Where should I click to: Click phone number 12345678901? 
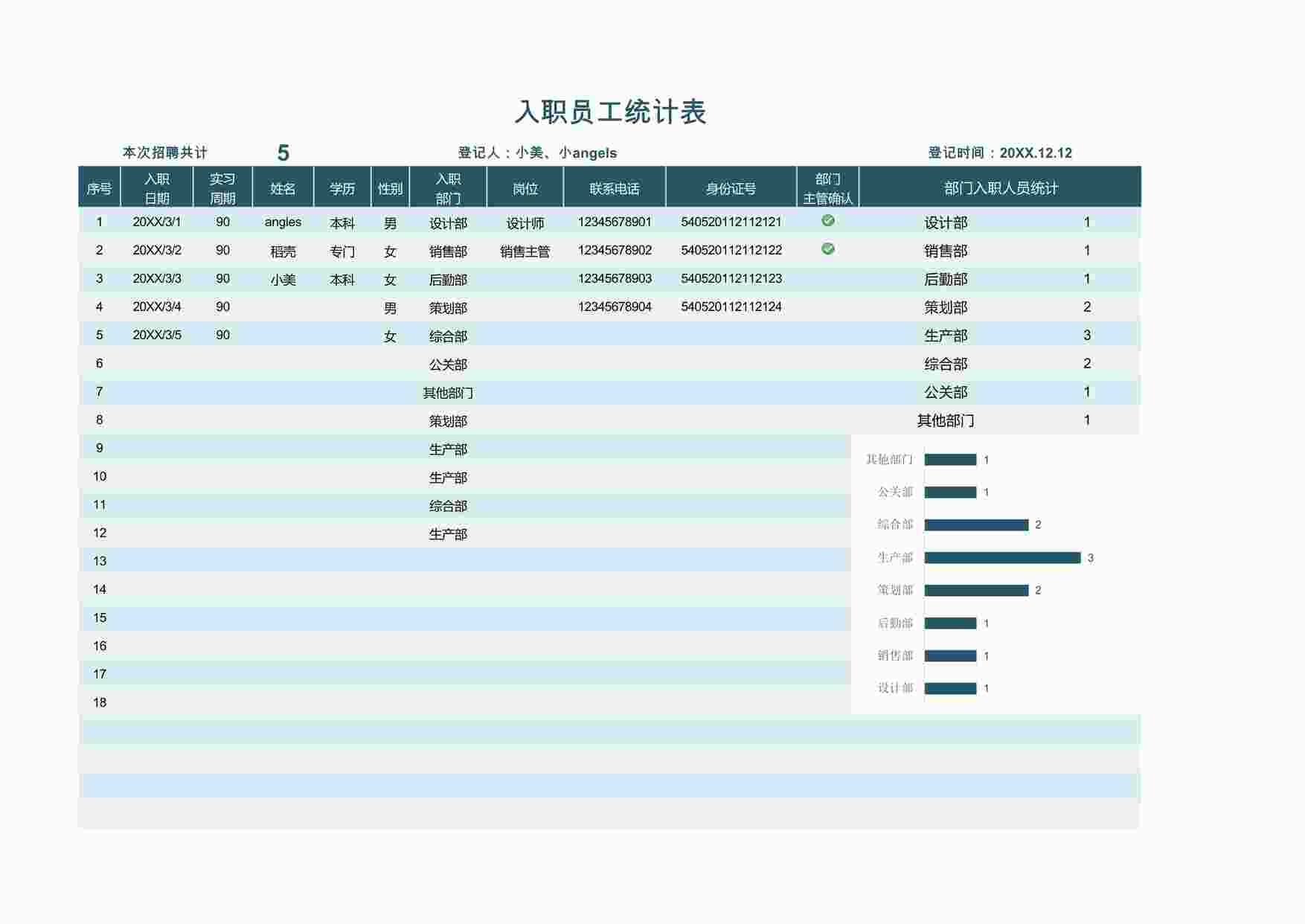pyautogui.click(x=615, y=222)
